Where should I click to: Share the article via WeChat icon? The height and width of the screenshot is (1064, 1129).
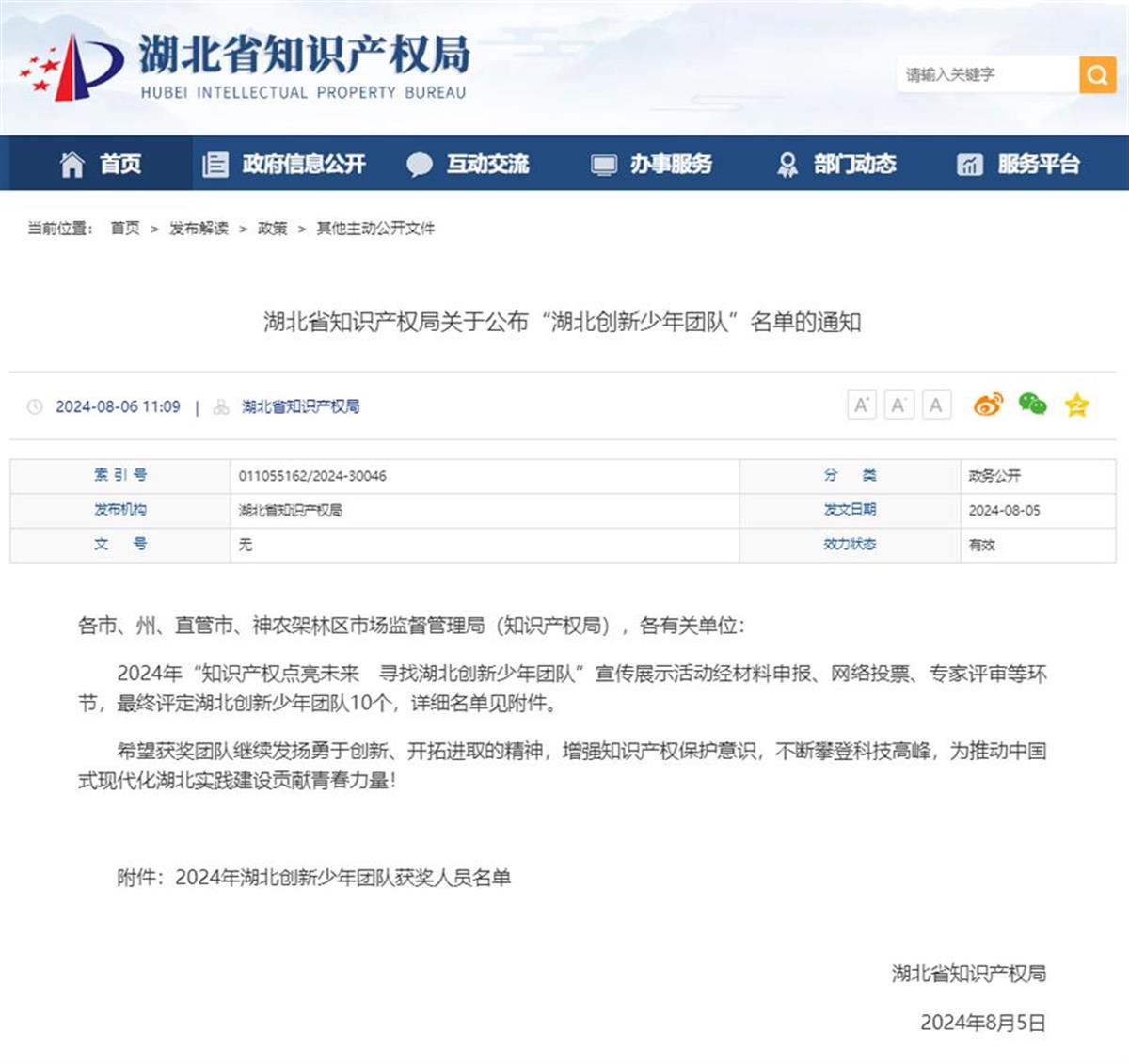tap(1032, 405)
